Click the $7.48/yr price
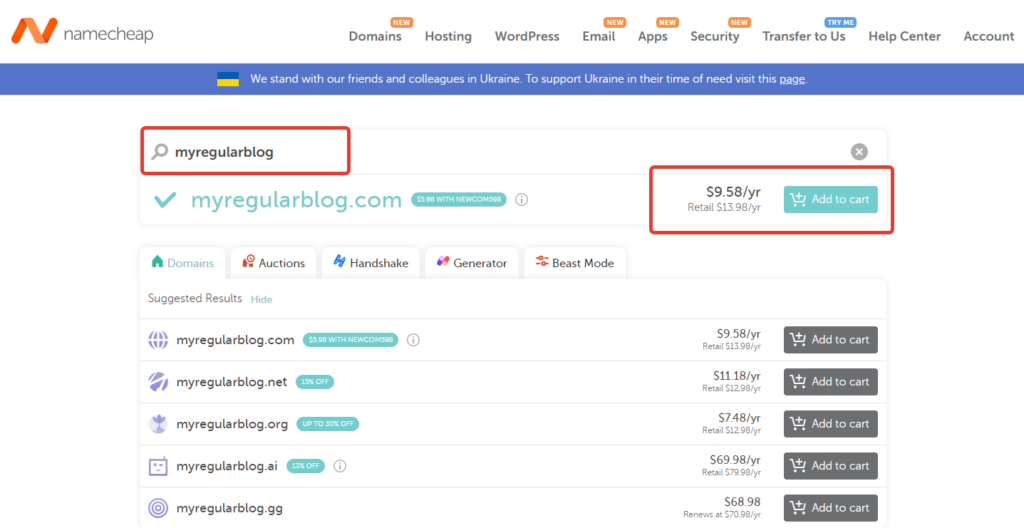Screen dimensions: 1024x528 click(x=739, y=418)
